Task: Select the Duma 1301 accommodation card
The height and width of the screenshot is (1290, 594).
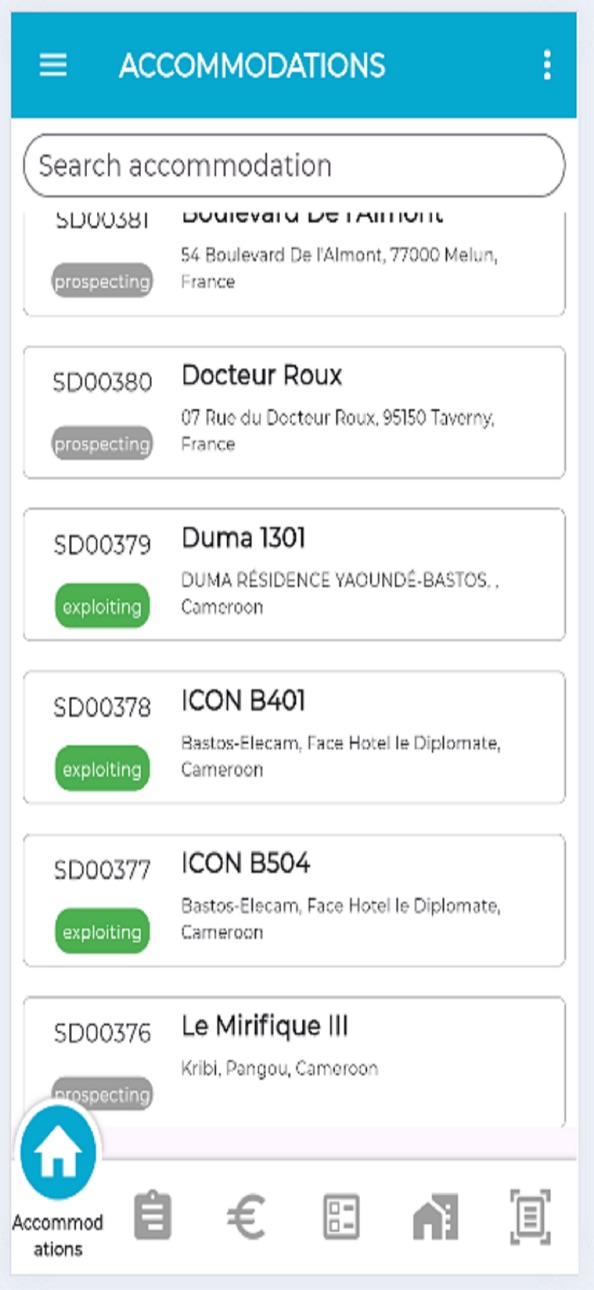Action: pos(294,574)
